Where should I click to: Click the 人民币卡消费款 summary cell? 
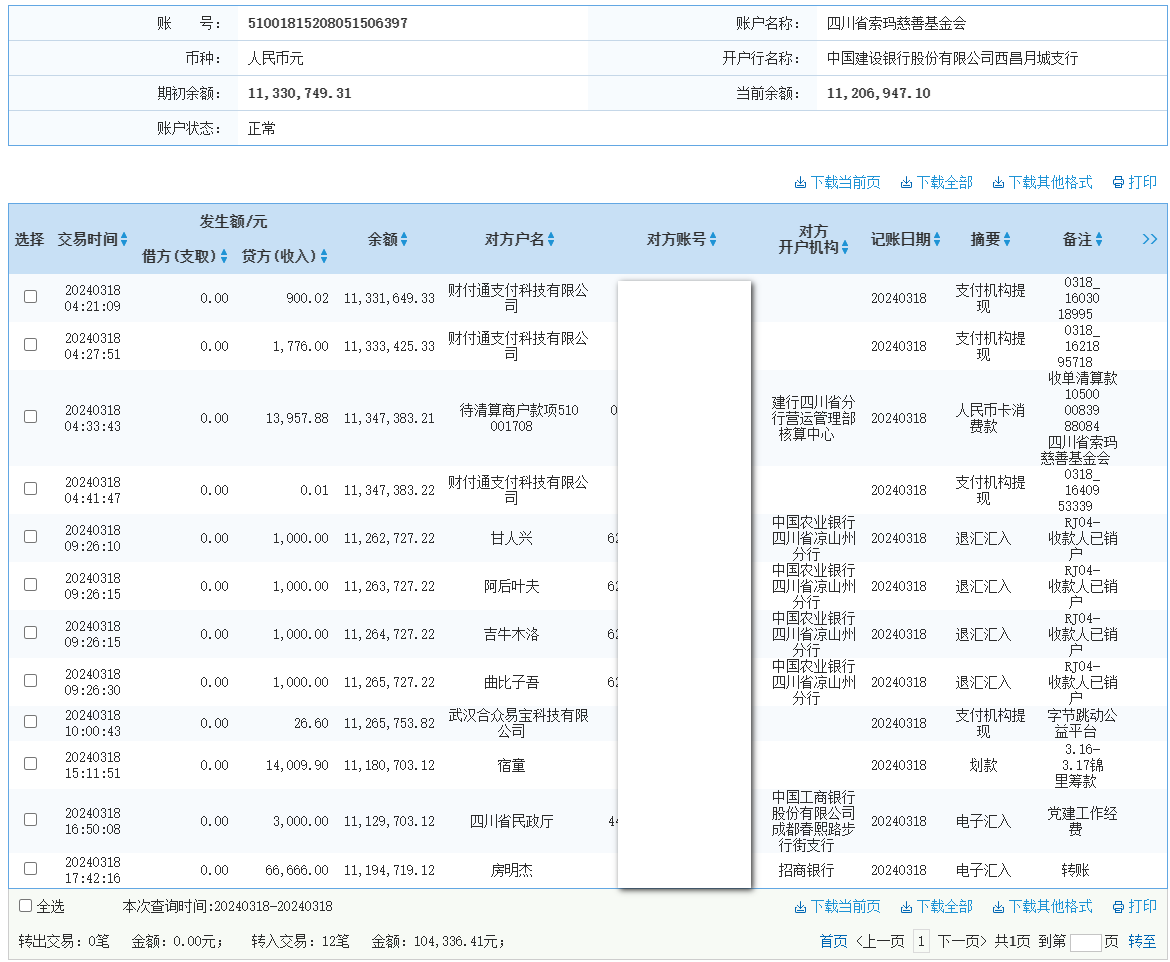990,418
